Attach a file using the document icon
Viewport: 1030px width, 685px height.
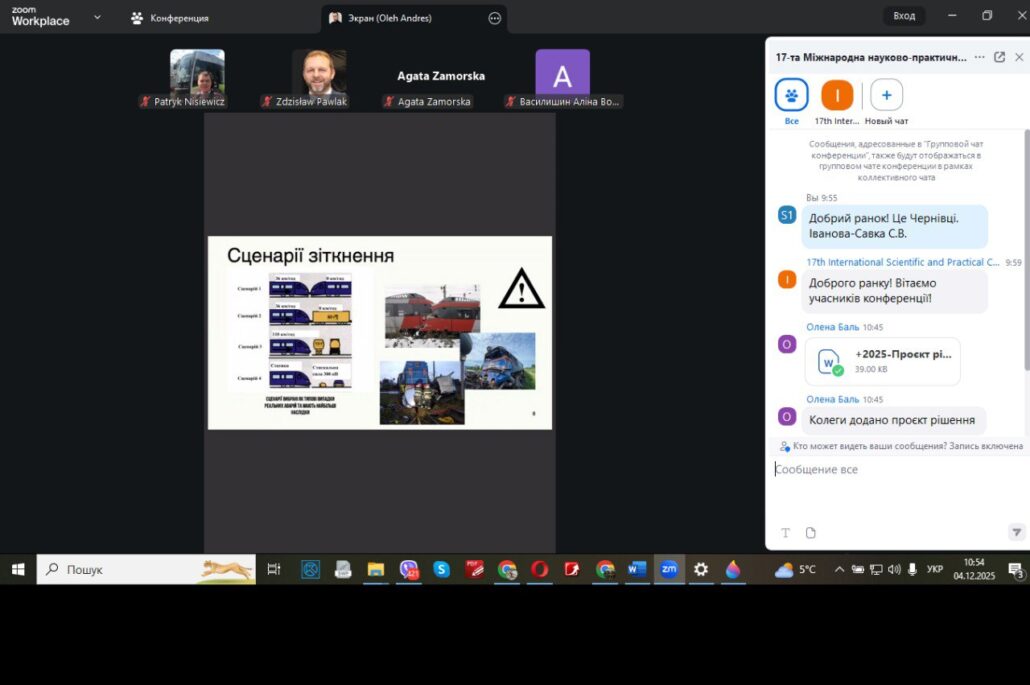coord(810,533)
